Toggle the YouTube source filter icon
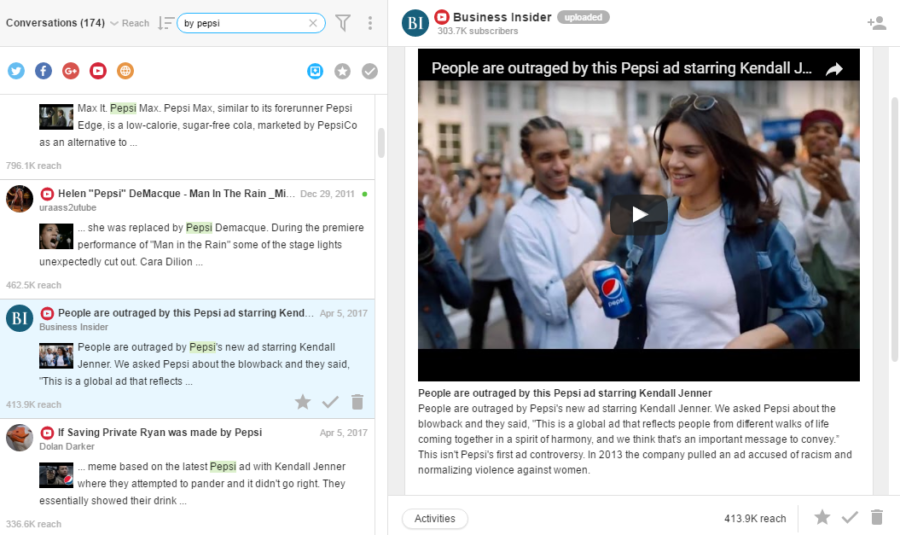The height and width of the screenshot is (535, 900). click(x=98, y=71)
